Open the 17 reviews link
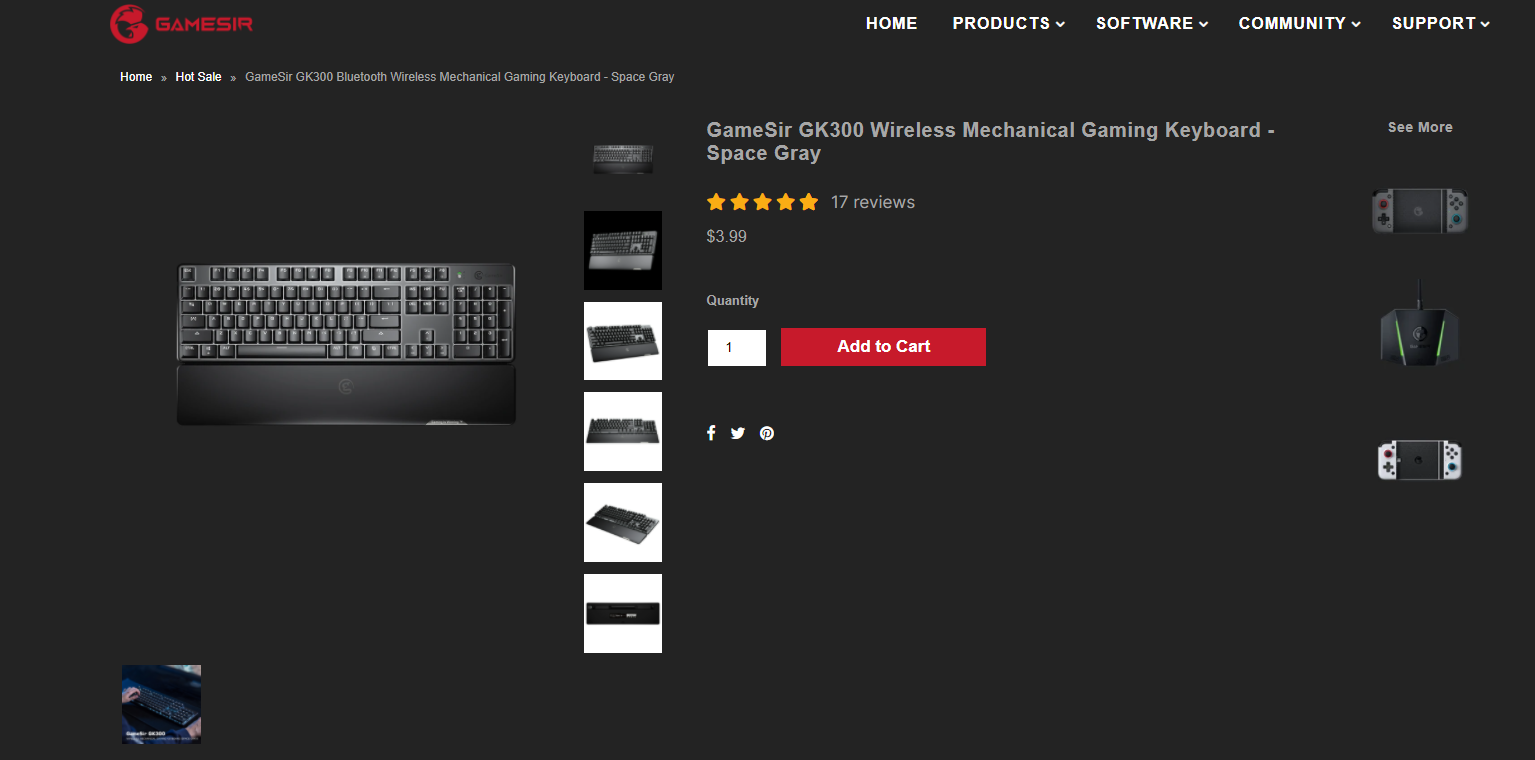 click(873, 202)
